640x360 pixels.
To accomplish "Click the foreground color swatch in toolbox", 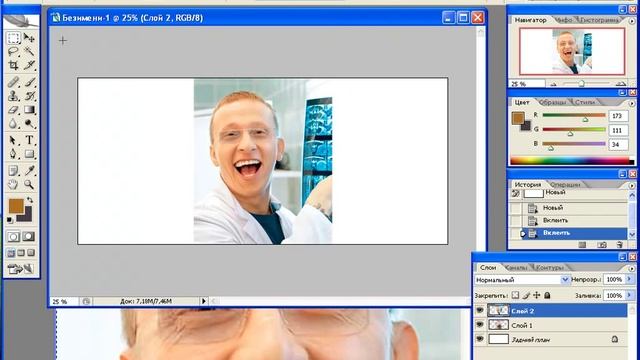I will point(16,206).
